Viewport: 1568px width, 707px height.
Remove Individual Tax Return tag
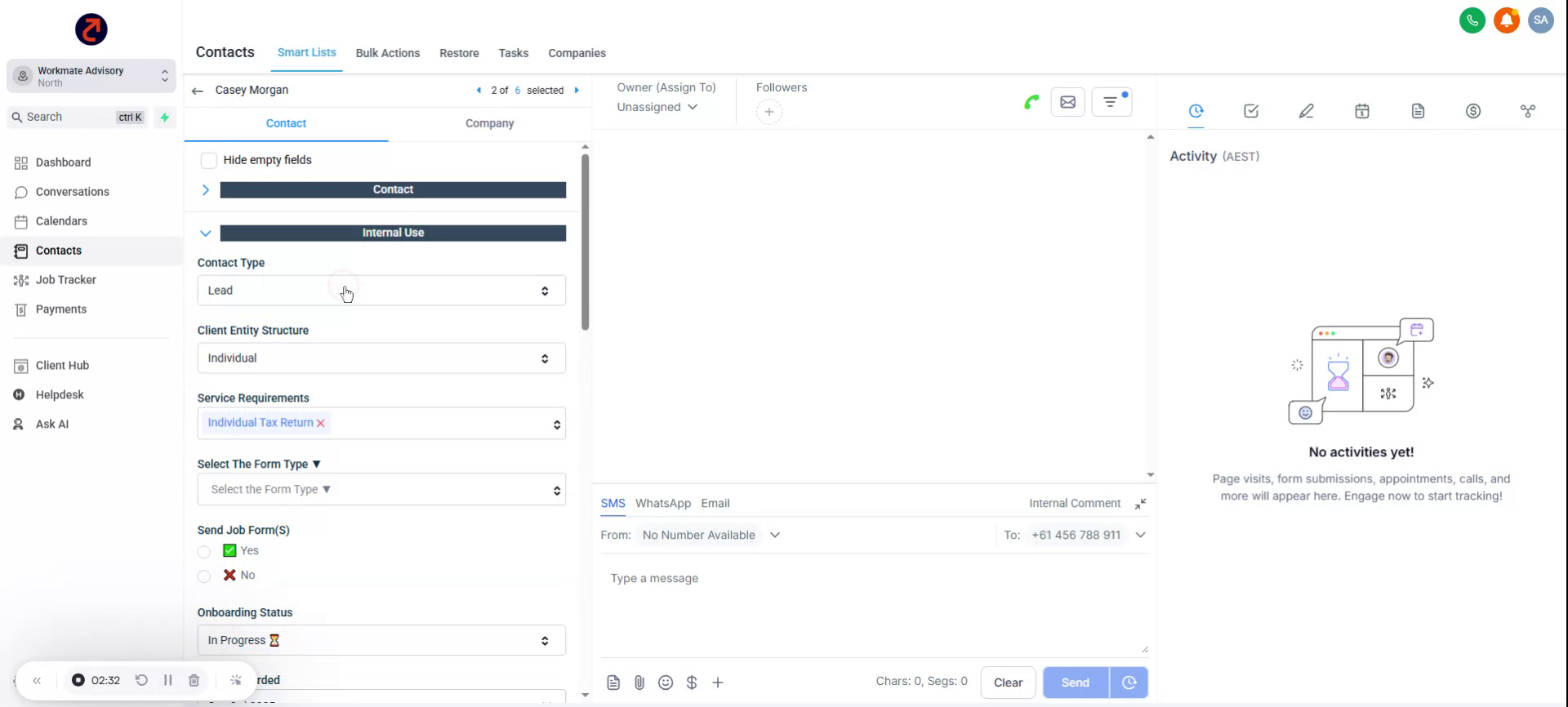(x=321, y=423)
